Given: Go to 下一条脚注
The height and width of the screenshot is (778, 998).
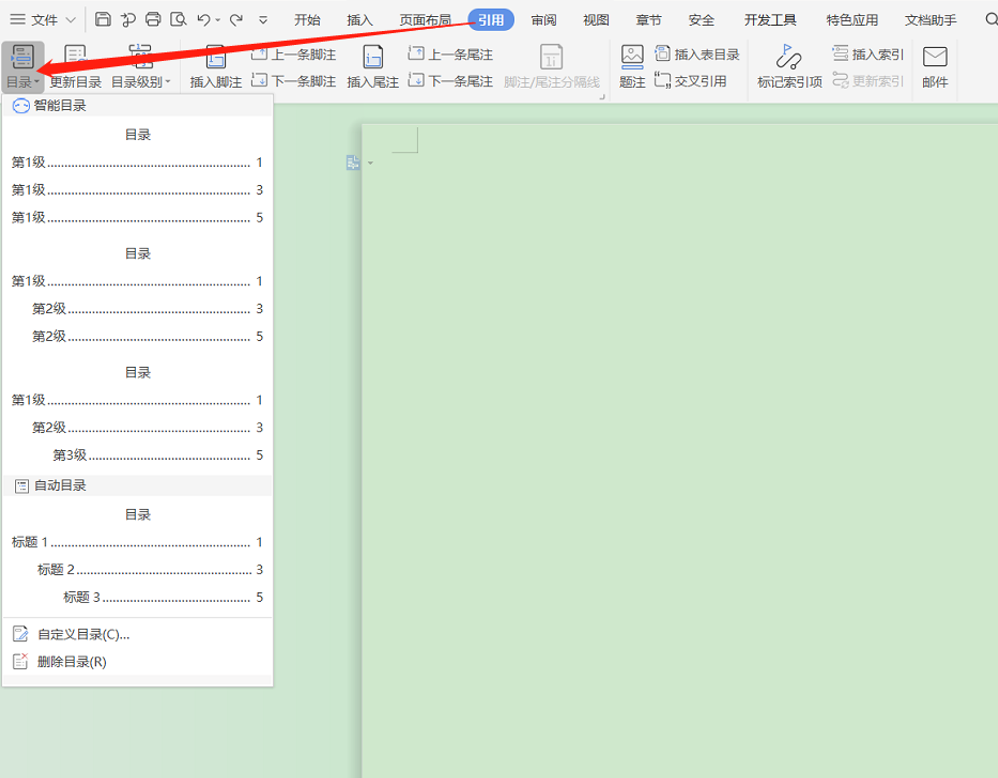Looking at the screenshot, I should click(x=294, y=81).
